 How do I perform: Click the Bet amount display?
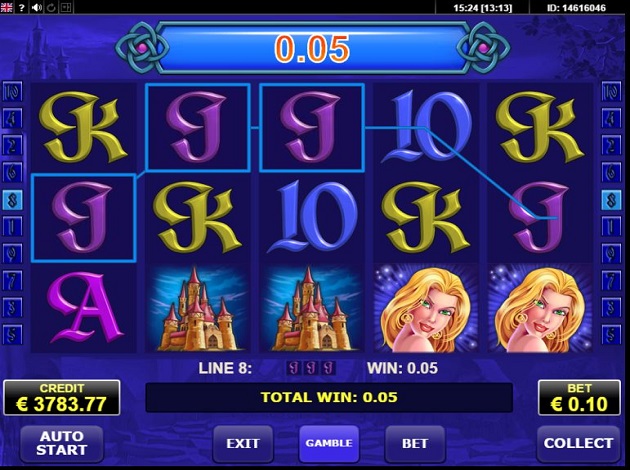tap(579, 398)
